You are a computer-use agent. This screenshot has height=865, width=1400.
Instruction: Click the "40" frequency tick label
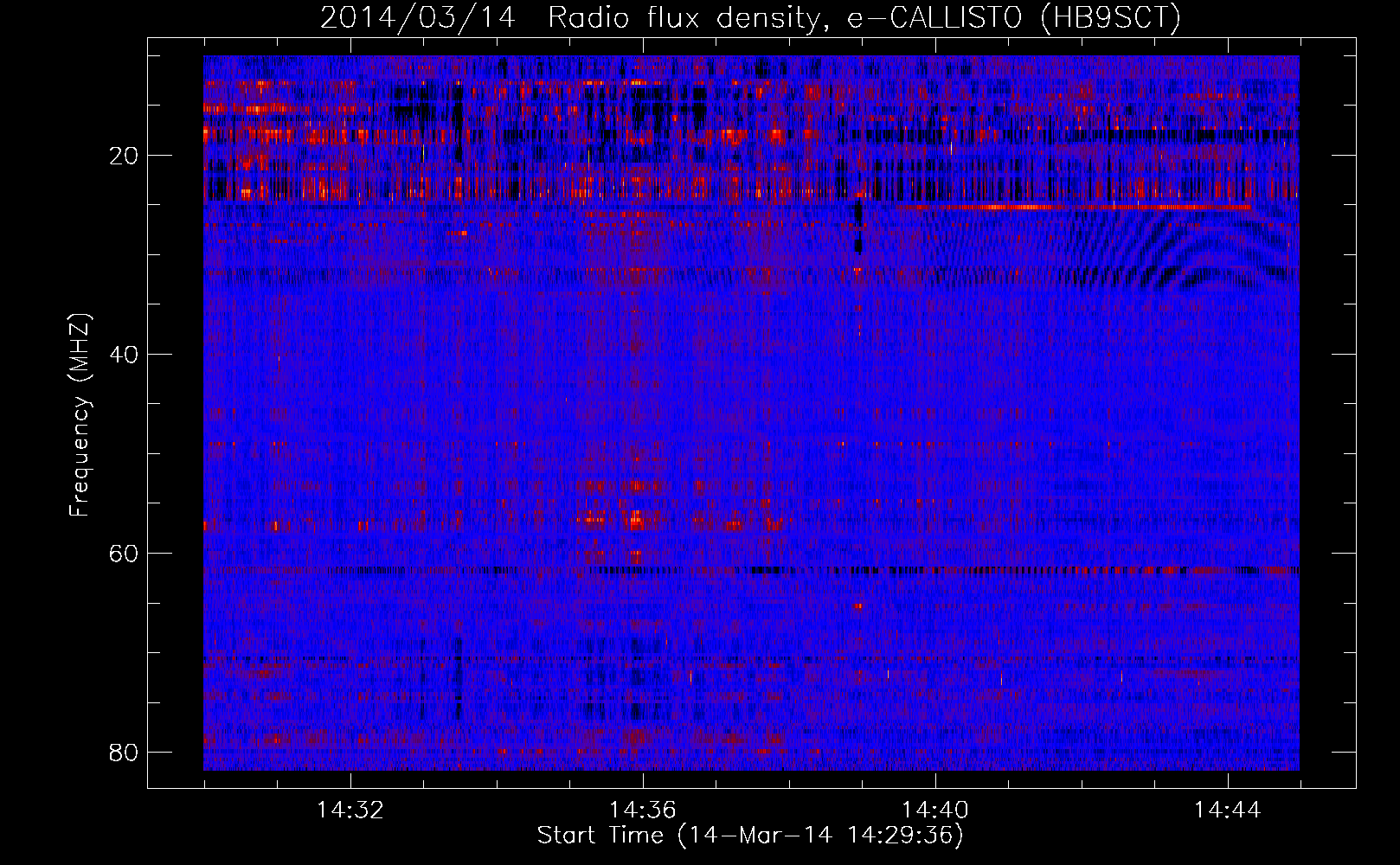click(x=125, y=355)
